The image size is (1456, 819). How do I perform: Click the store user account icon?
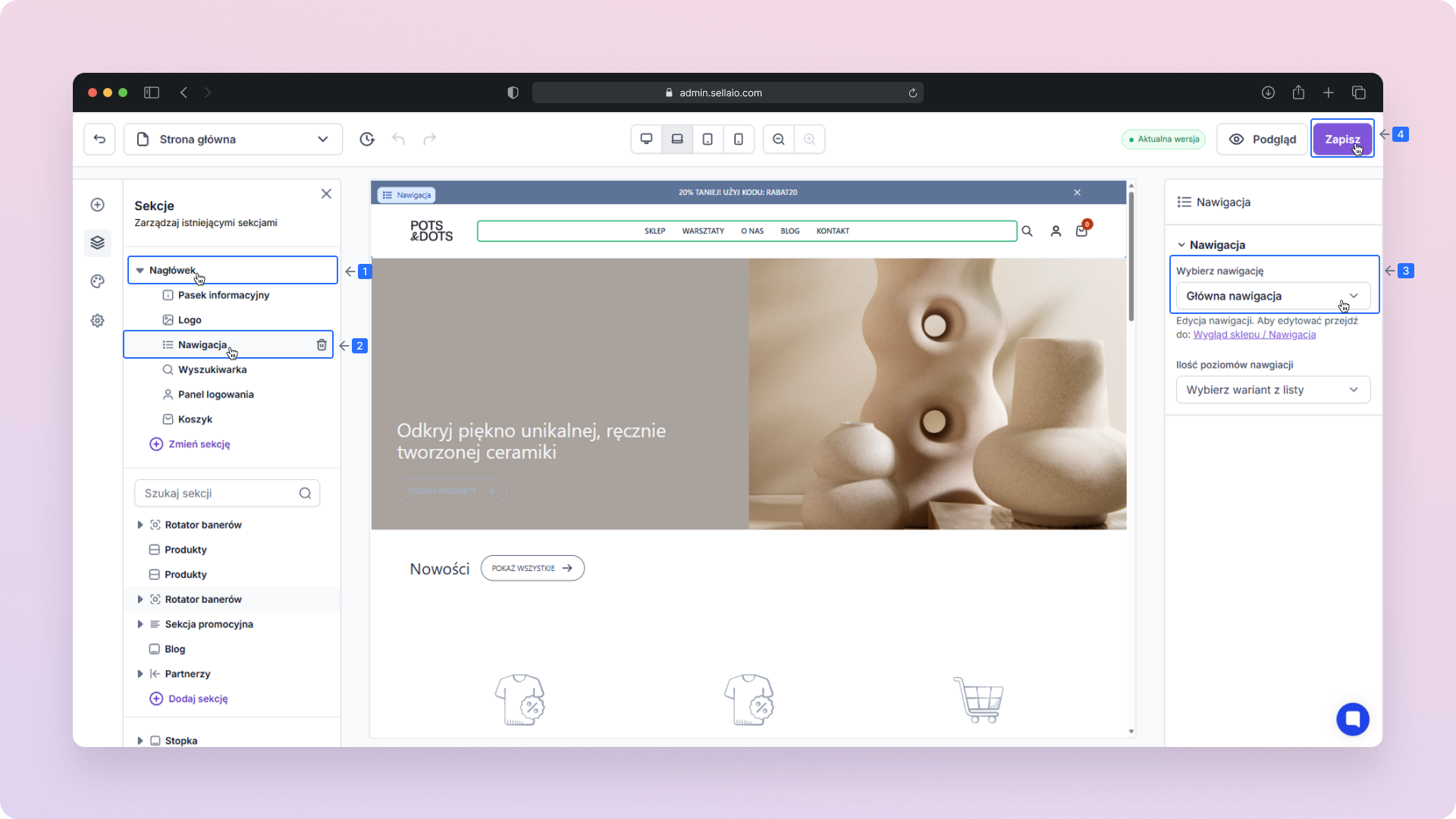coord(1056,231)
